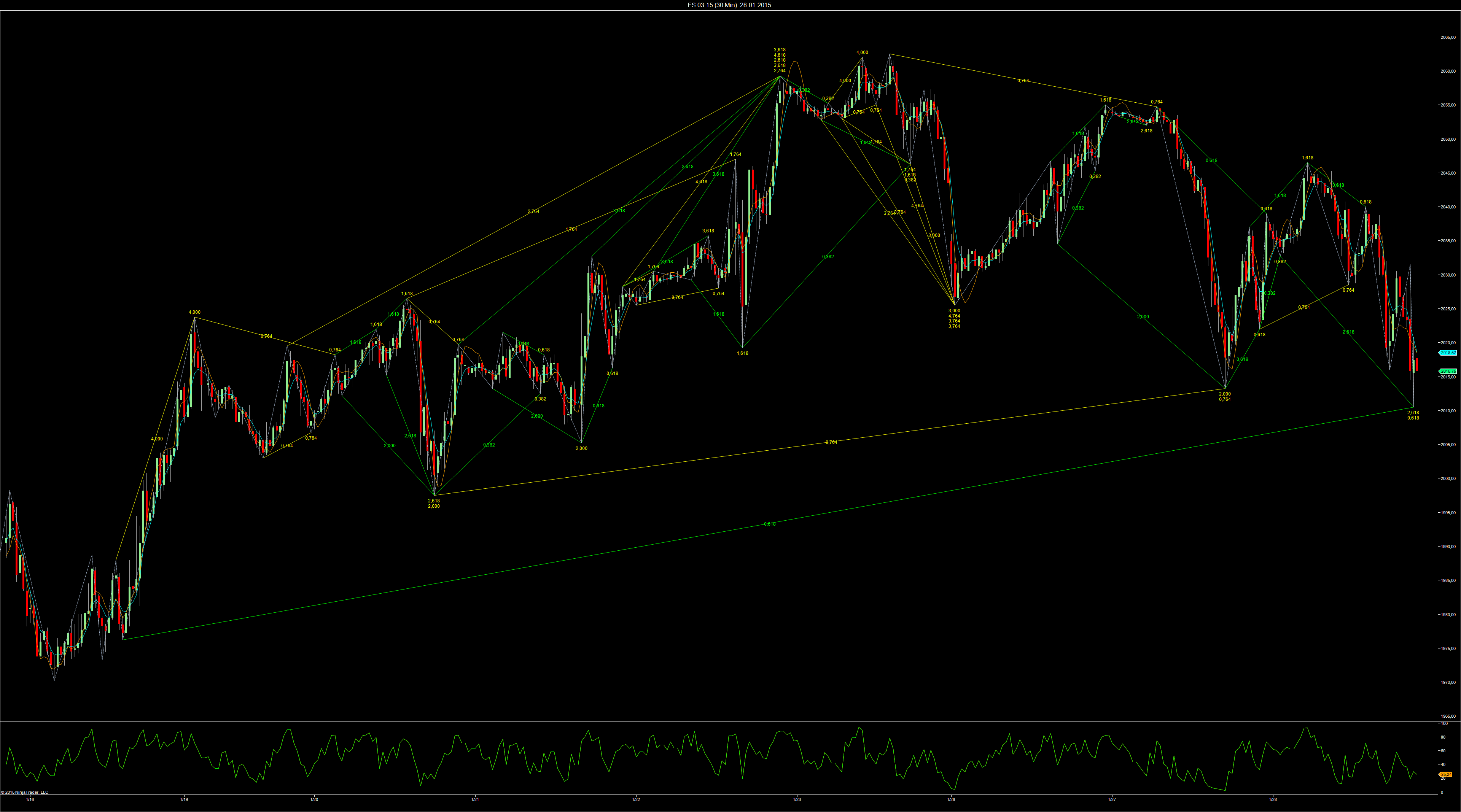The width and height of the screenshot is (1461, 812).
Task: Click the 80 level on the oscillator axis
Action: pos(1444,738)
